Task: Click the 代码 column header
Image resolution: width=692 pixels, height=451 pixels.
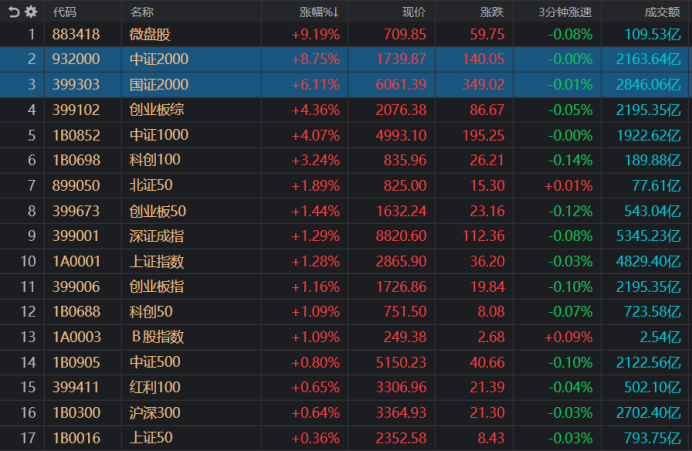Action: coord(64,12)
